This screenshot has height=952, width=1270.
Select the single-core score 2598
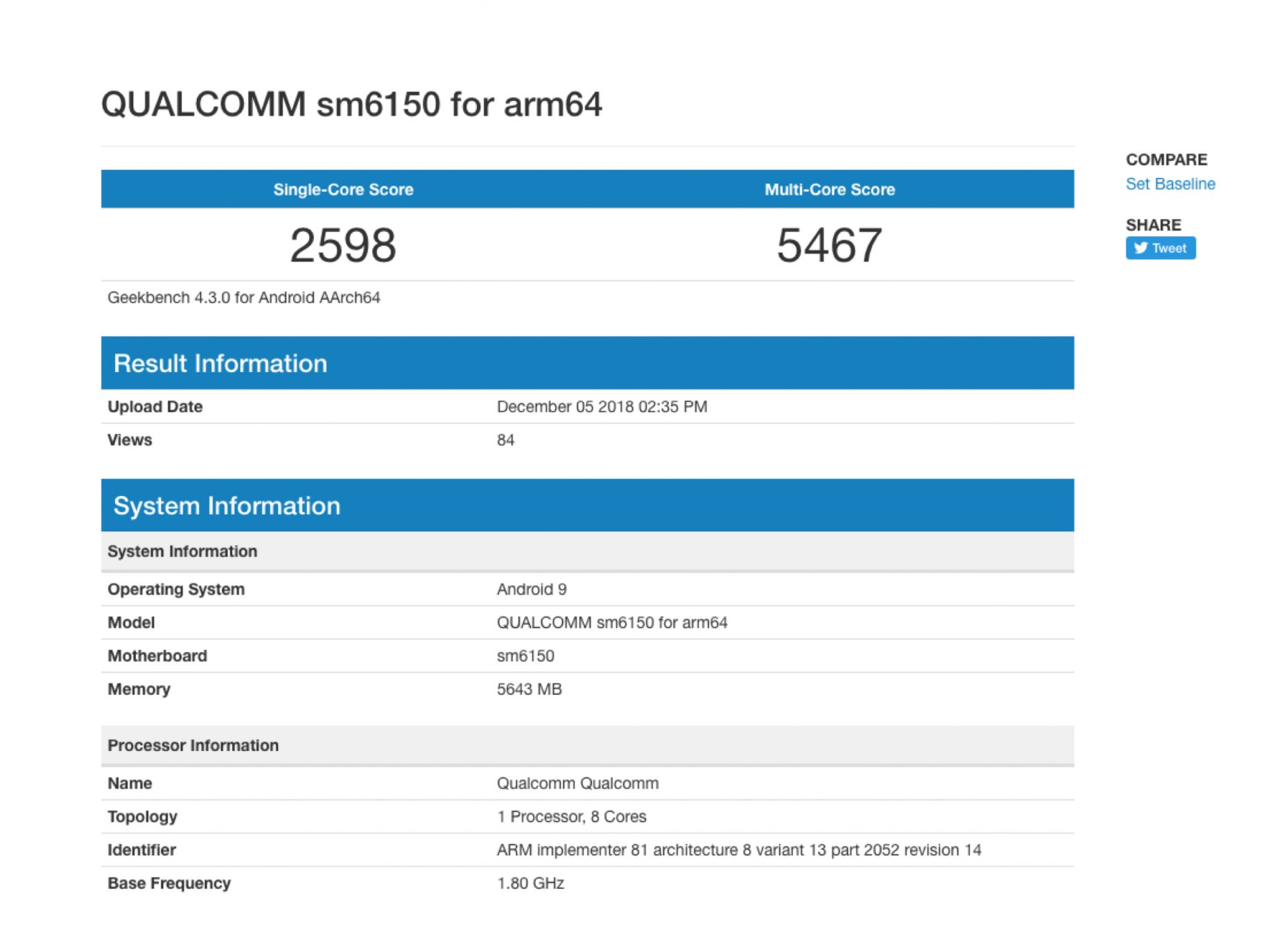pyautogui.click(x=343, y=245)
